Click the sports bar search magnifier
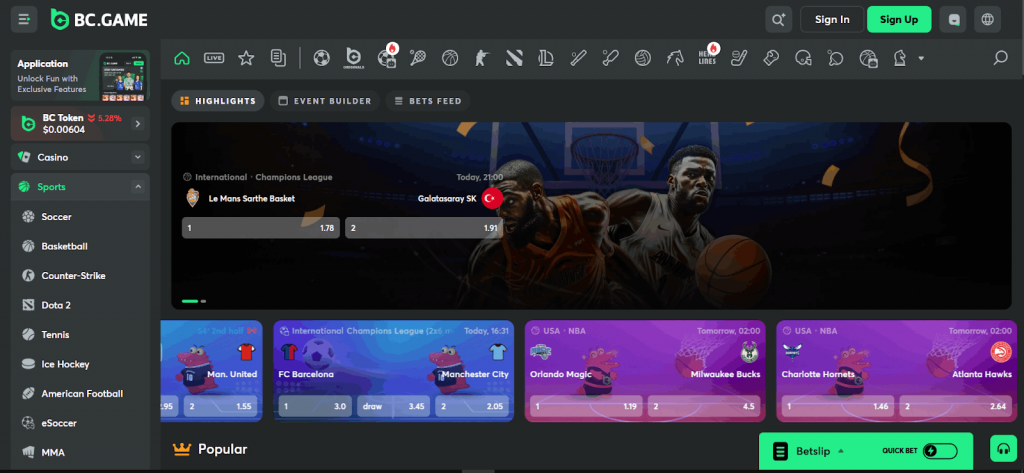Image resolution: width=1024 pixels, height=473 pixels. pos(999,58)
